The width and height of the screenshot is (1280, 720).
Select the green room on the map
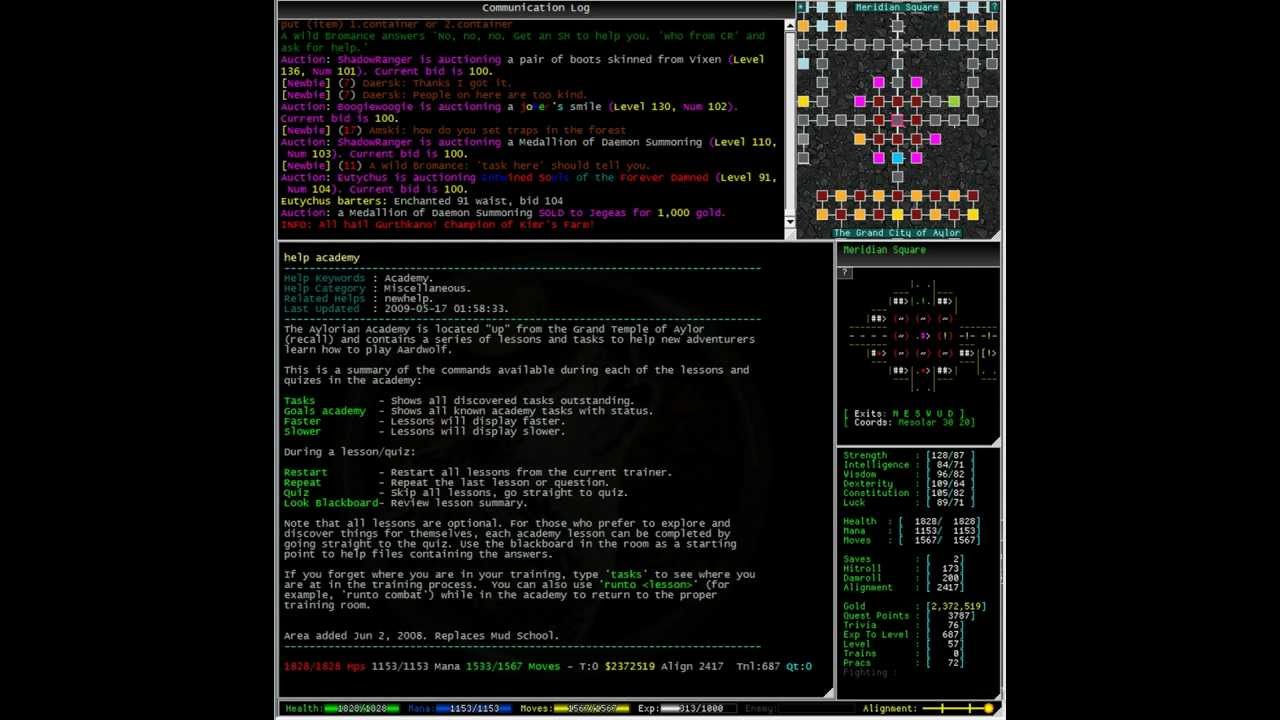point(954,101)
